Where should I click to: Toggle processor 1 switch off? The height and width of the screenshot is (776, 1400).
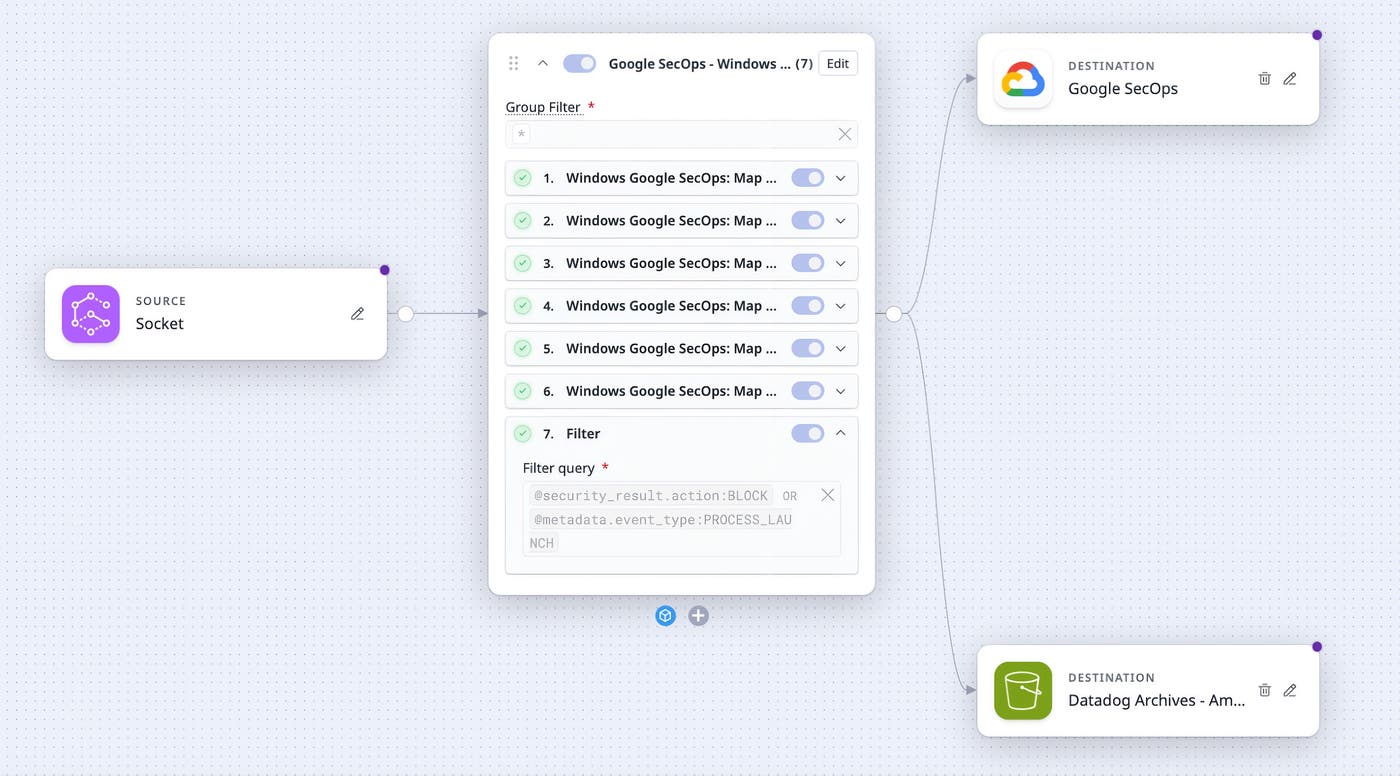pos(808,178)
